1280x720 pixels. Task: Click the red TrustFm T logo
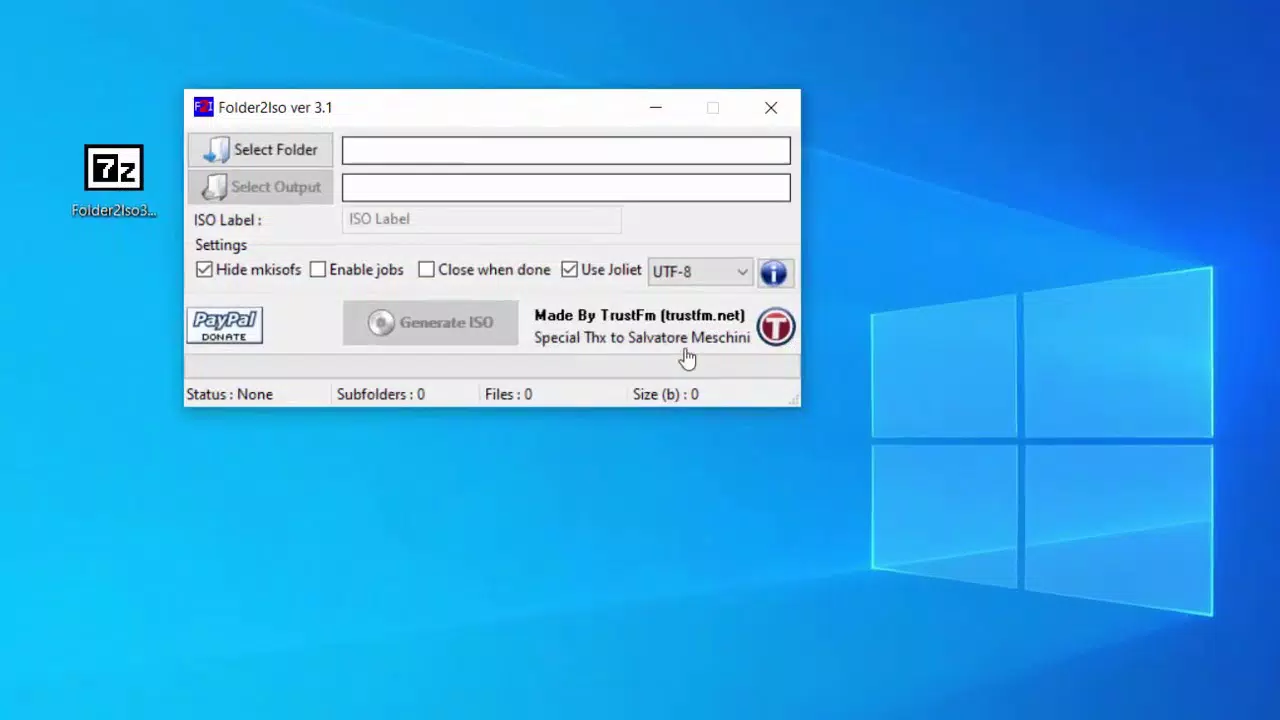(x=776, y=327)
